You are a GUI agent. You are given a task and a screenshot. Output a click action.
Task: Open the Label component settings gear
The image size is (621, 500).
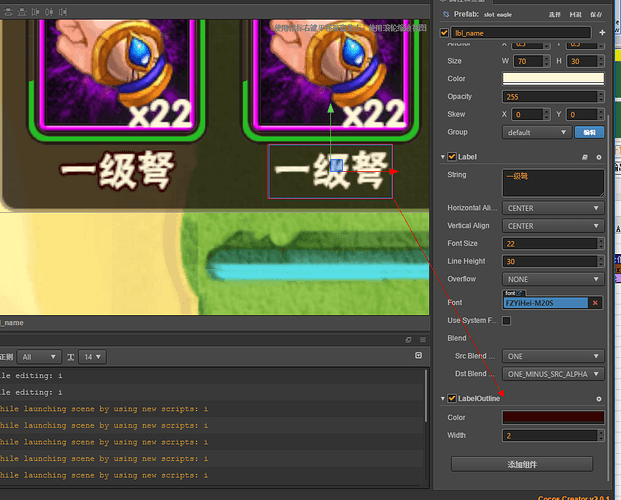coord(599,157)
